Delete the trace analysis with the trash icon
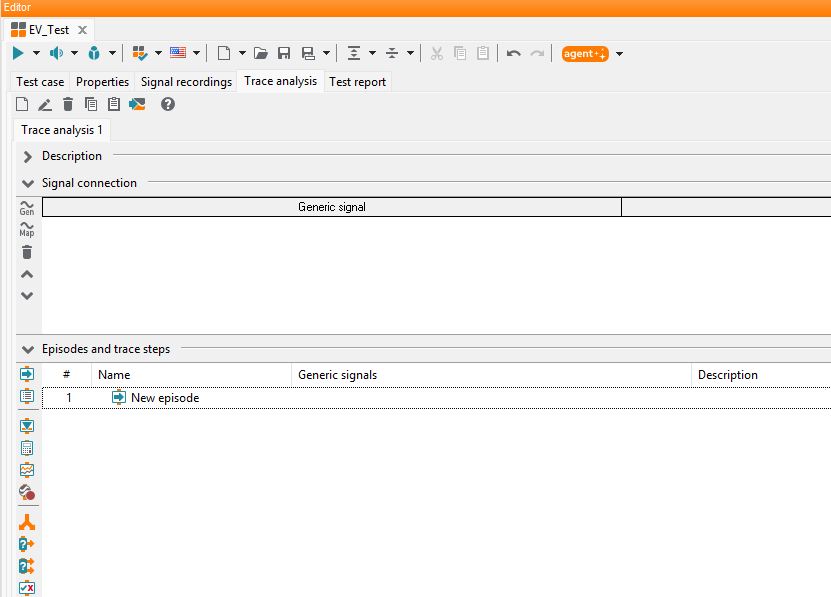Image resolution: width=831 pixels, height=597 pixels. point(68,104)
